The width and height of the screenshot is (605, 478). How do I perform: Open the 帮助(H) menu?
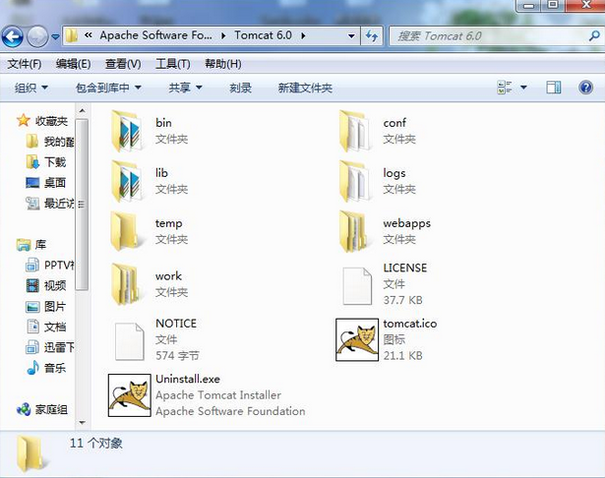click(223, 64)
